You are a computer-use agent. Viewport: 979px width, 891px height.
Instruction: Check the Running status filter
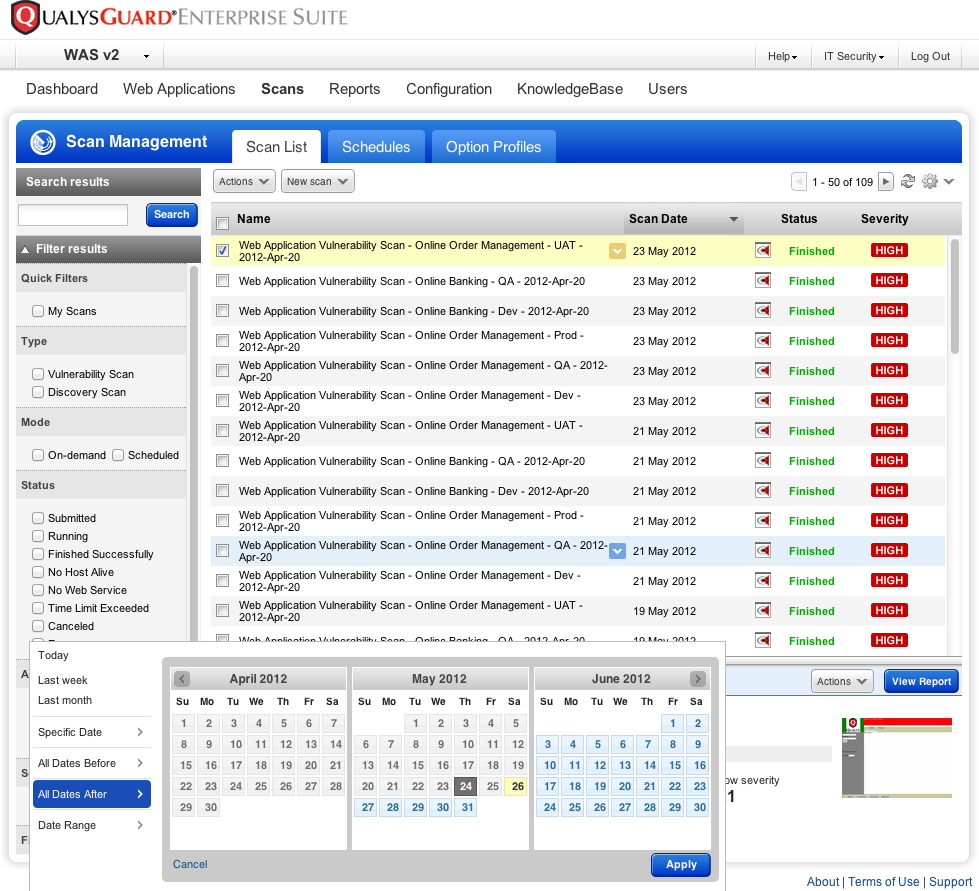pos(38,536)
